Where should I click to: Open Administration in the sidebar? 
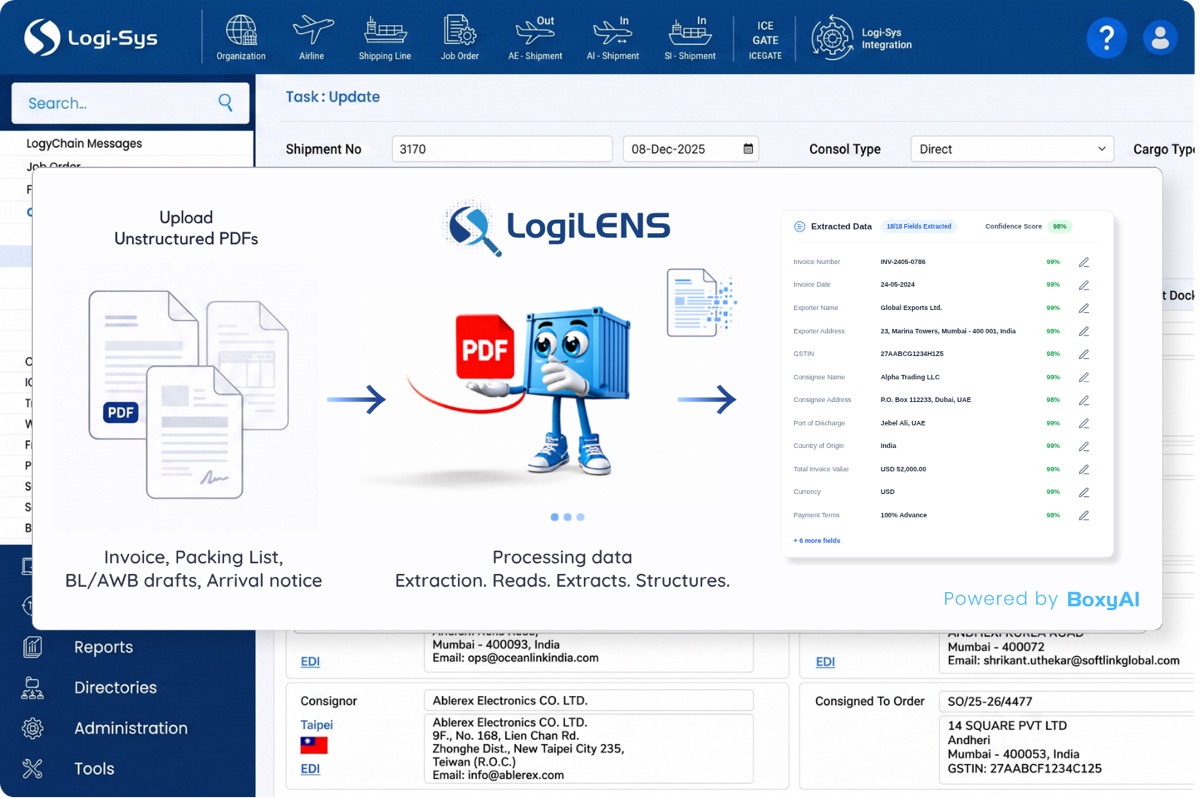tap(131, 728)
